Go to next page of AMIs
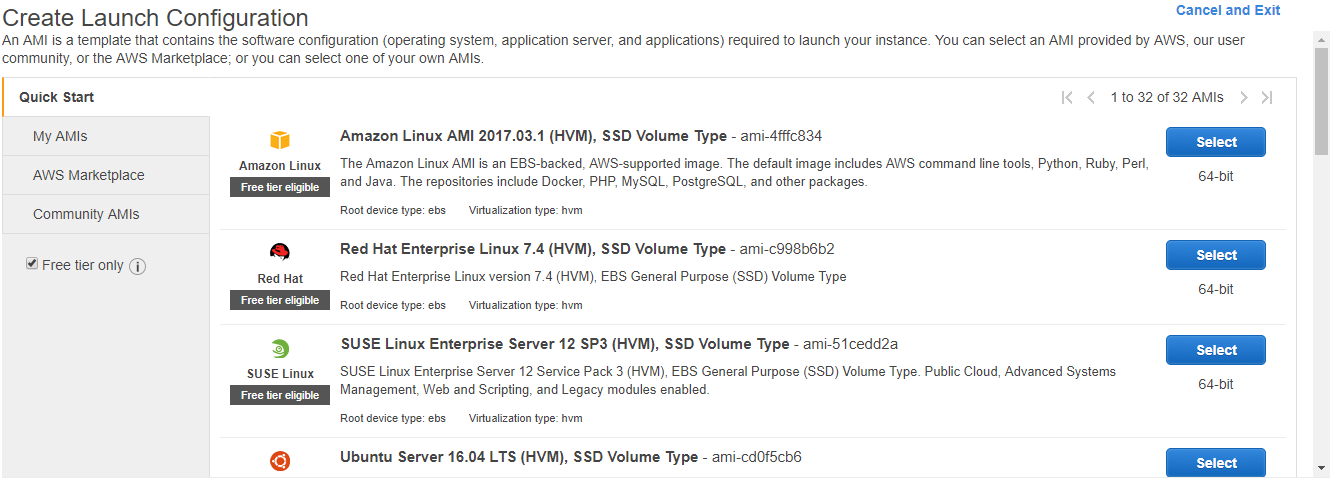Image resolution: width=1338 pixels, height=499 pixels. point(1244,98)
